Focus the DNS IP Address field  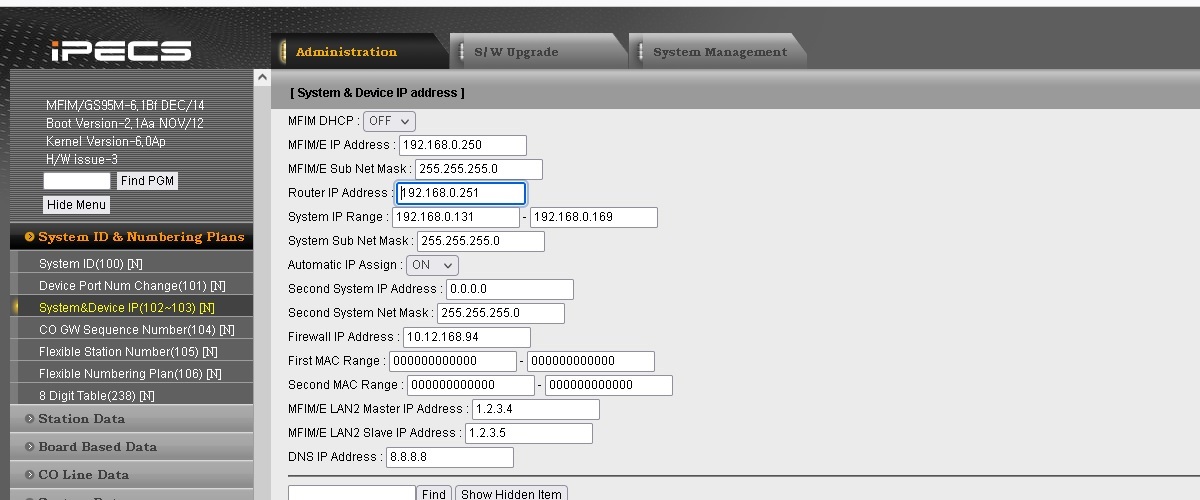[449, 457]
